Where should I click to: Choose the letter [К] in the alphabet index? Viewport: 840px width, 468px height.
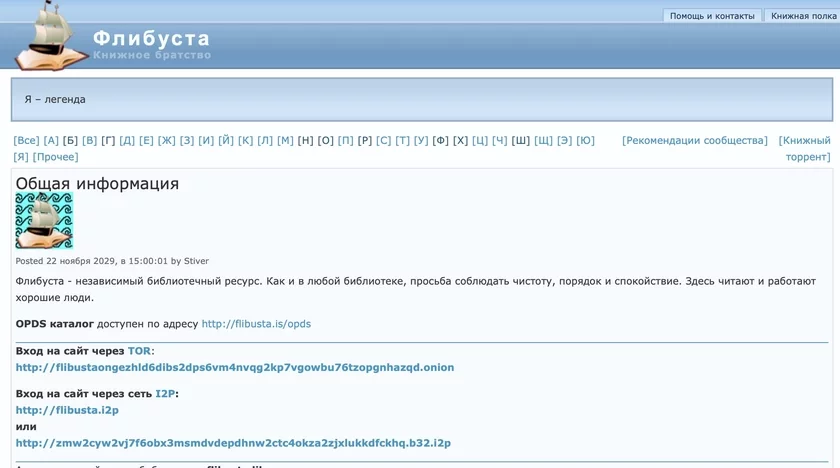click(245, 141)
